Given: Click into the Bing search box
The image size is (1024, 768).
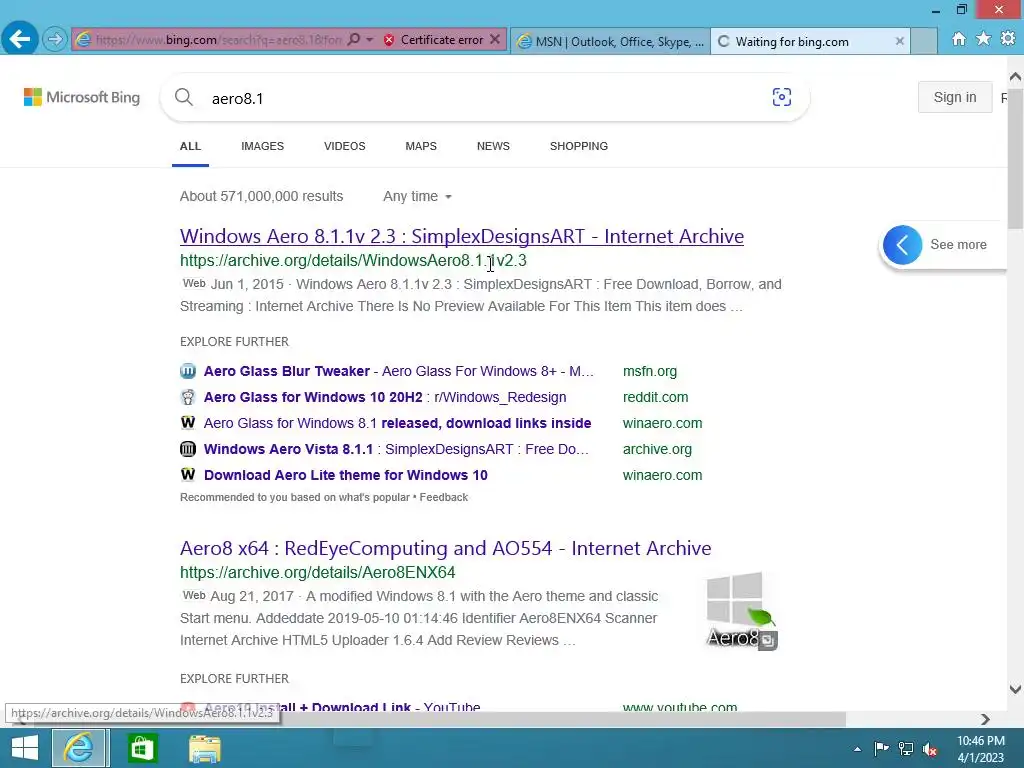Looking at the screenshot, I should tap(483, 98).
